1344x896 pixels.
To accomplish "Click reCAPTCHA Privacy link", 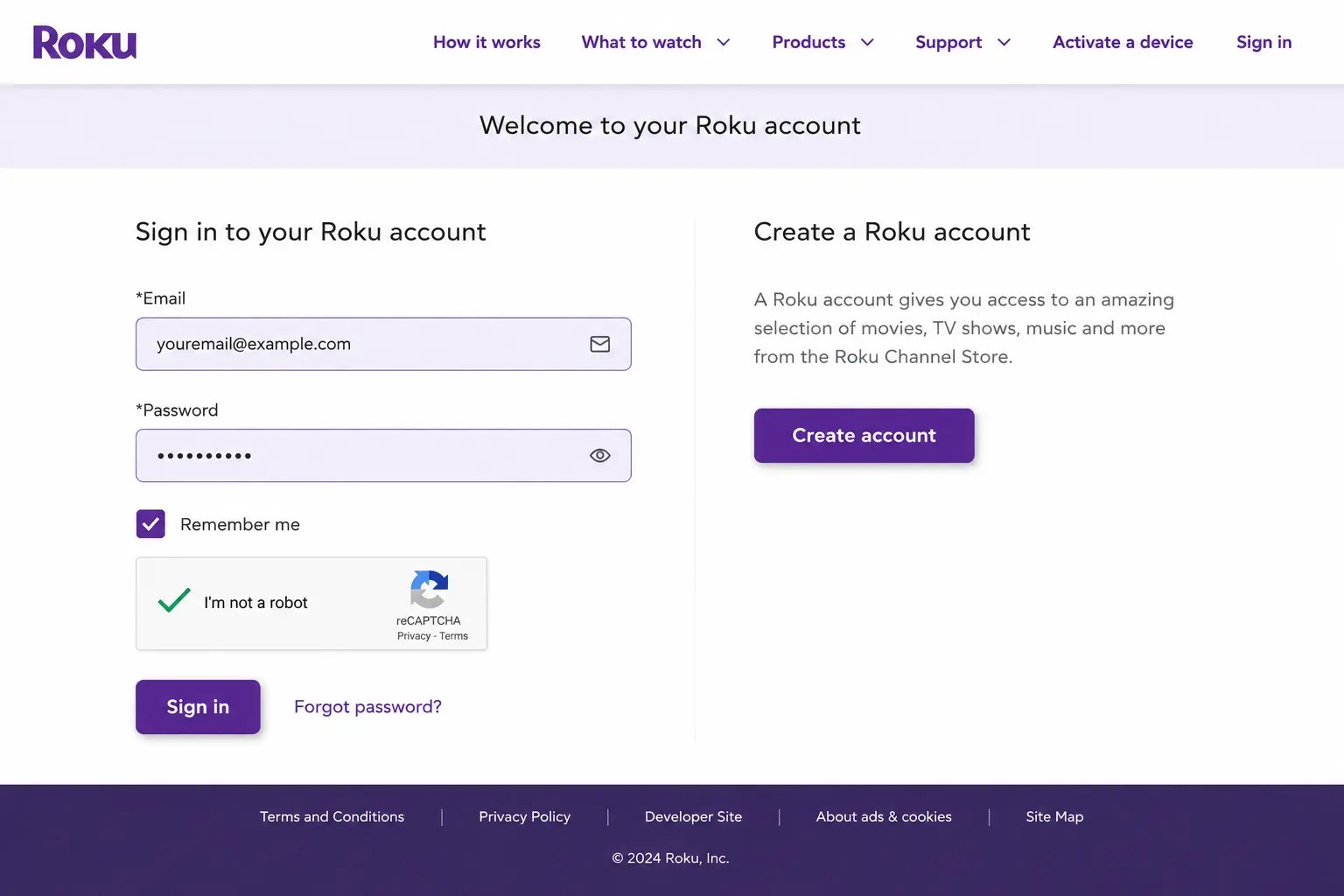I will pos(414,636).
